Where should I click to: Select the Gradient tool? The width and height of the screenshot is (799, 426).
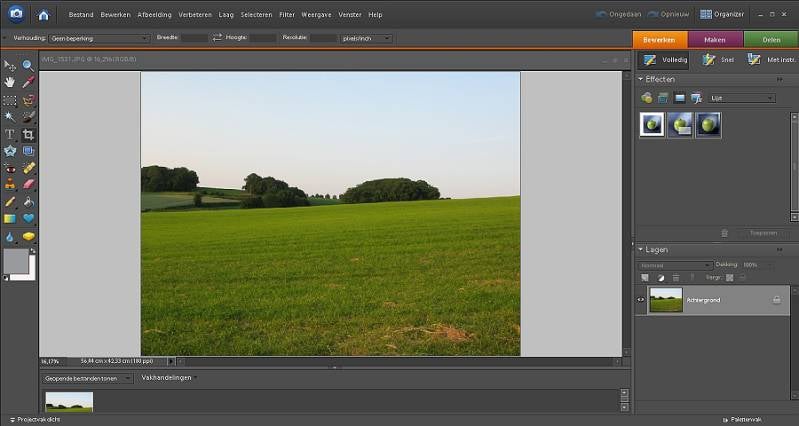click(x=10, y=219)
